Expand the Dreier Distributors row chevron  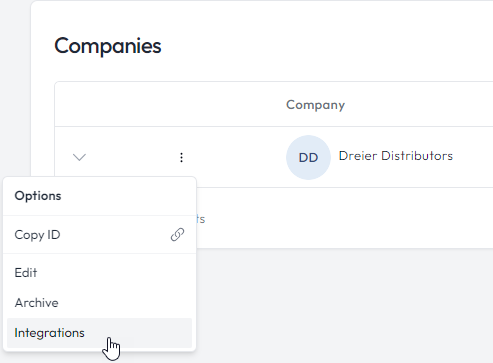pyautogui.click(x=79, y=157)
